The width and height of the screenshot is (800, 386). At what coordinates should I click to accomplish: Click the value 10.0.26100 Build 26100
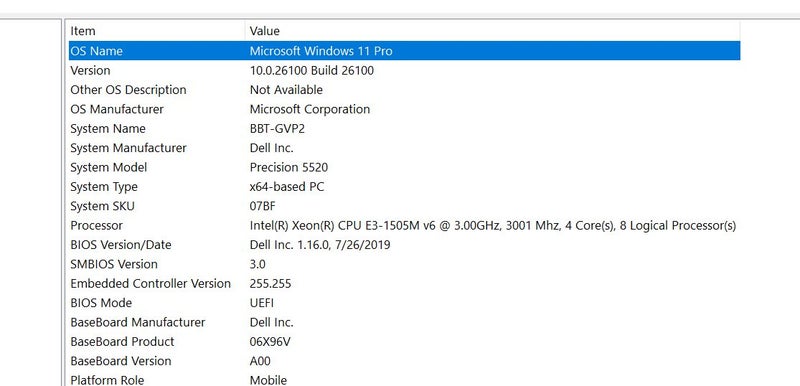312,70
